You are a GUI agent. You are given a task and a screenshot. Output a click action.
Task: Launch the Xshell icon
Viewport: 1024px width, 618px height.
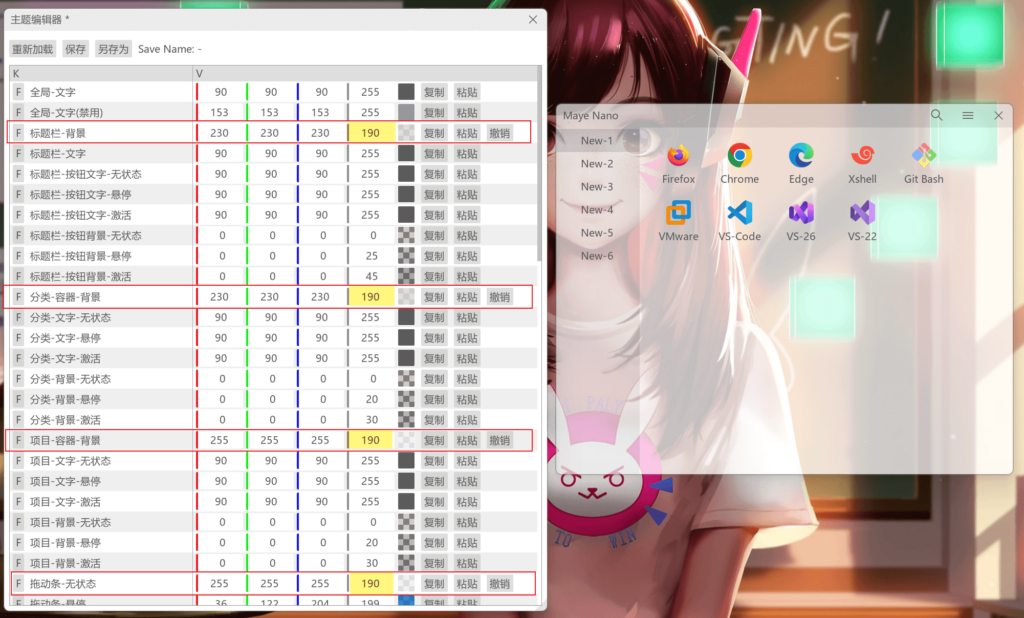click(862, 156)
